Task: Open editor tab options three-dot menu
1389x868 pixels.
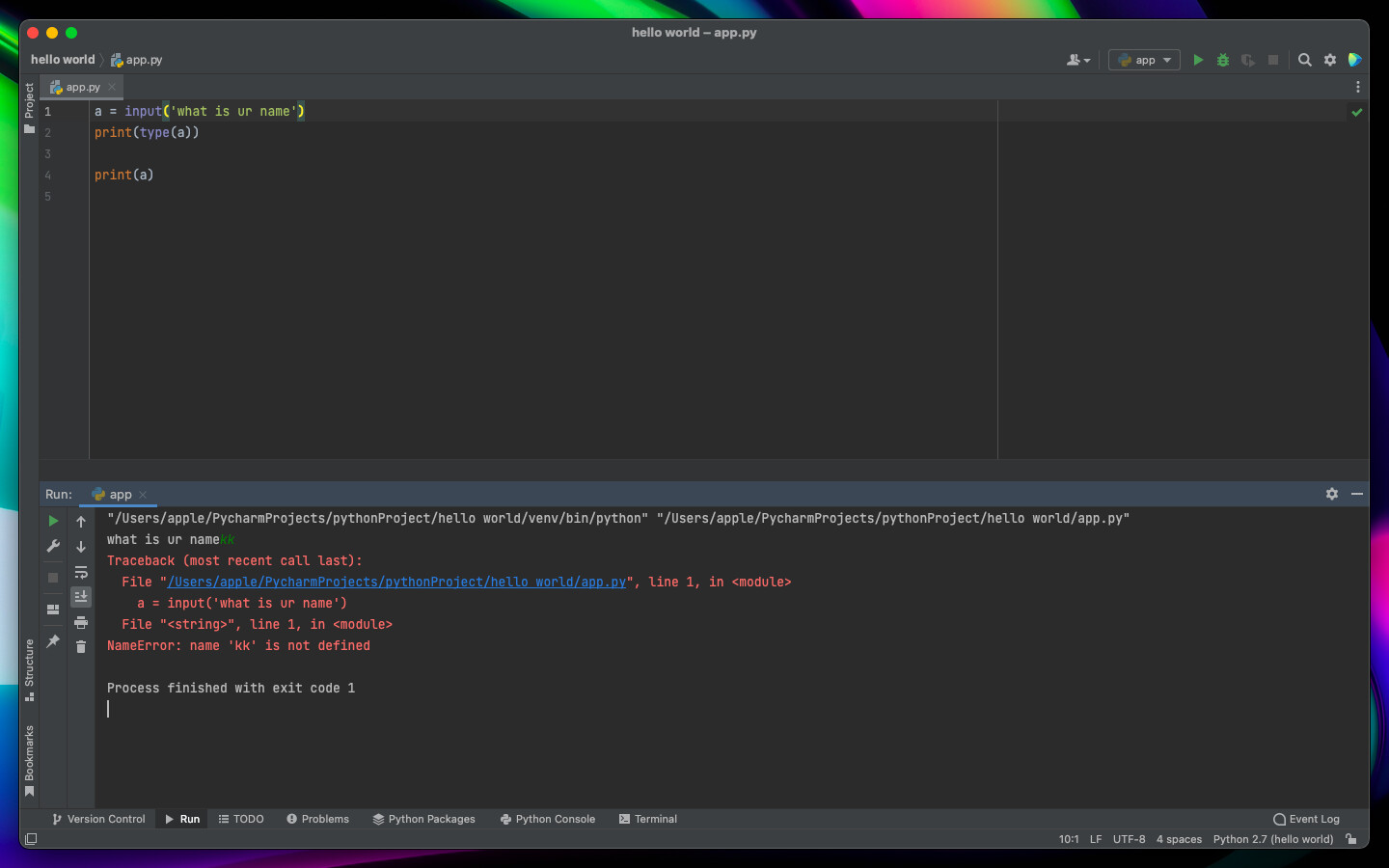Action: pos(1358,87)
